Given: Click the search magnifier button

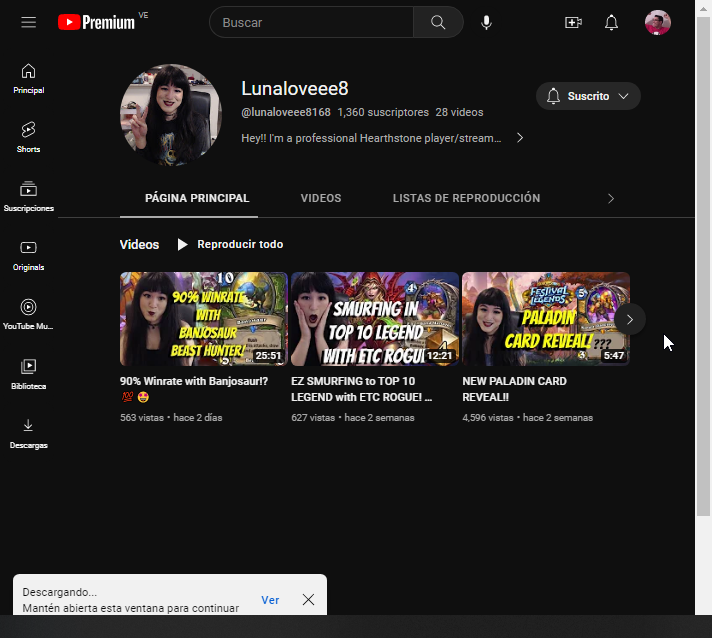Looking at the screenshot, I should coord(438,22).
